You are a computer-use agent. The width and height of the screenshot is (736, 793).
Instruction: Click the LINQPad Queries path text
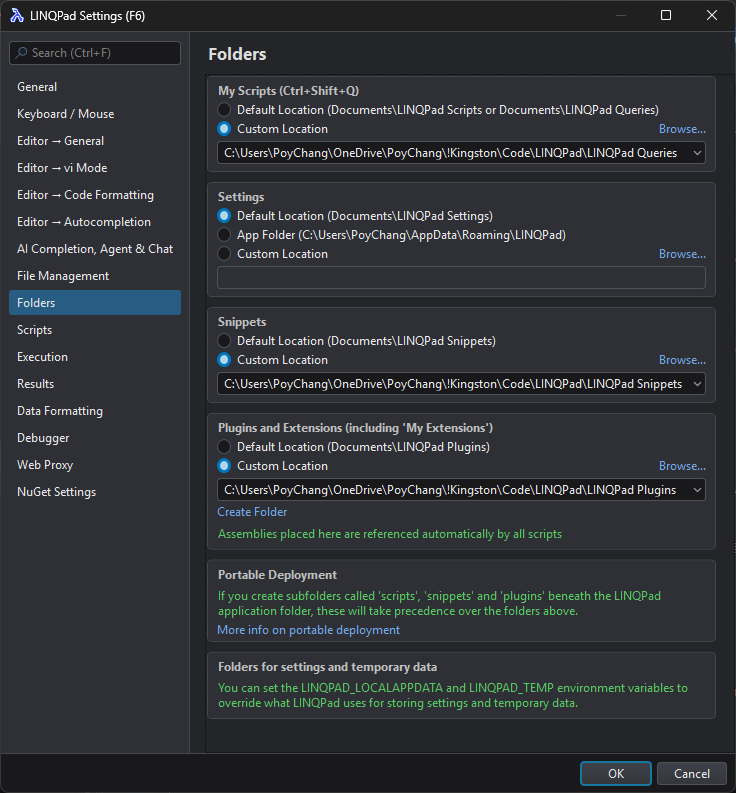(451, 153)
